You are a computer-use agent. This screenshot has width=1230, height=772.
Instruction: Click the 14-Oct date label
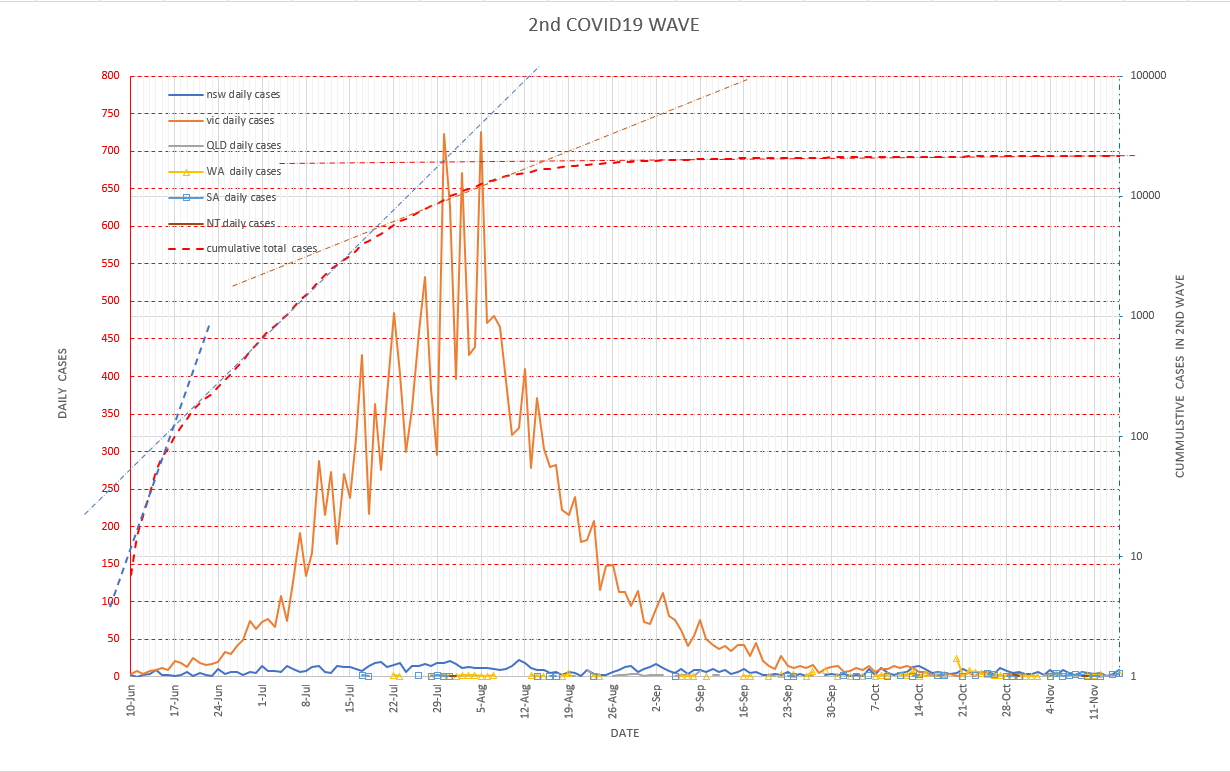point(919,702)
